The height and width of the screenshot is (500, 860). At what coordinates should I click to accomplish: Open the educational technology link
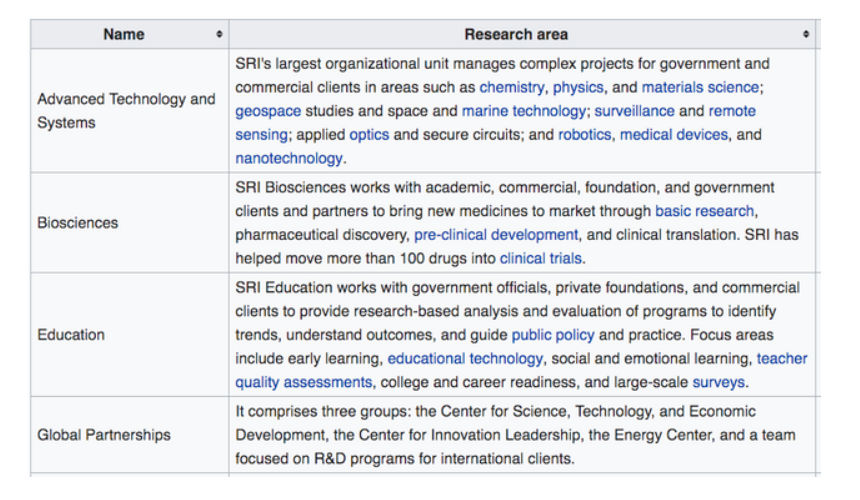[x=465, y=359]
